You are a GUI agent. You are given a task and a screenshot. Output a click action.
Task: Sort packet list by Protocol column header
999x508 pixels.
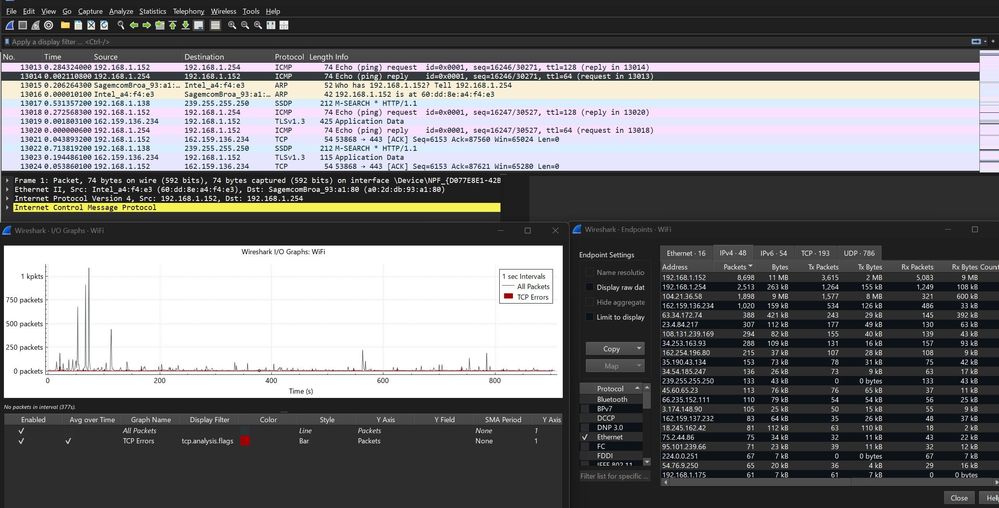(x=289, y=57)
